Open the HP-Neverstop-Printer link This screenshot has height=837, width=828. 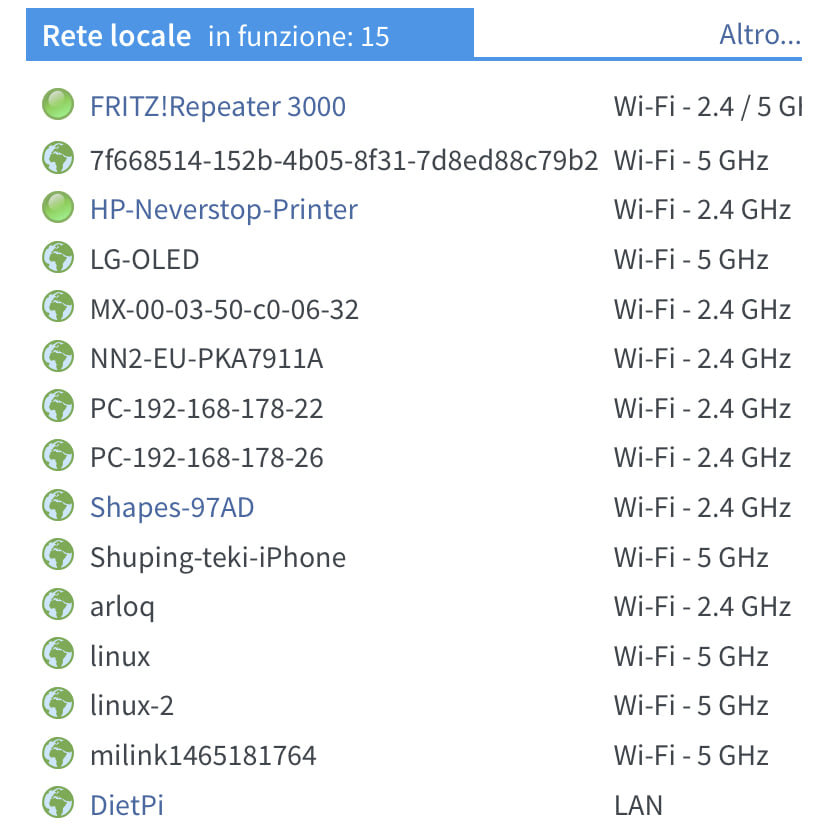[x=224, y=209]
